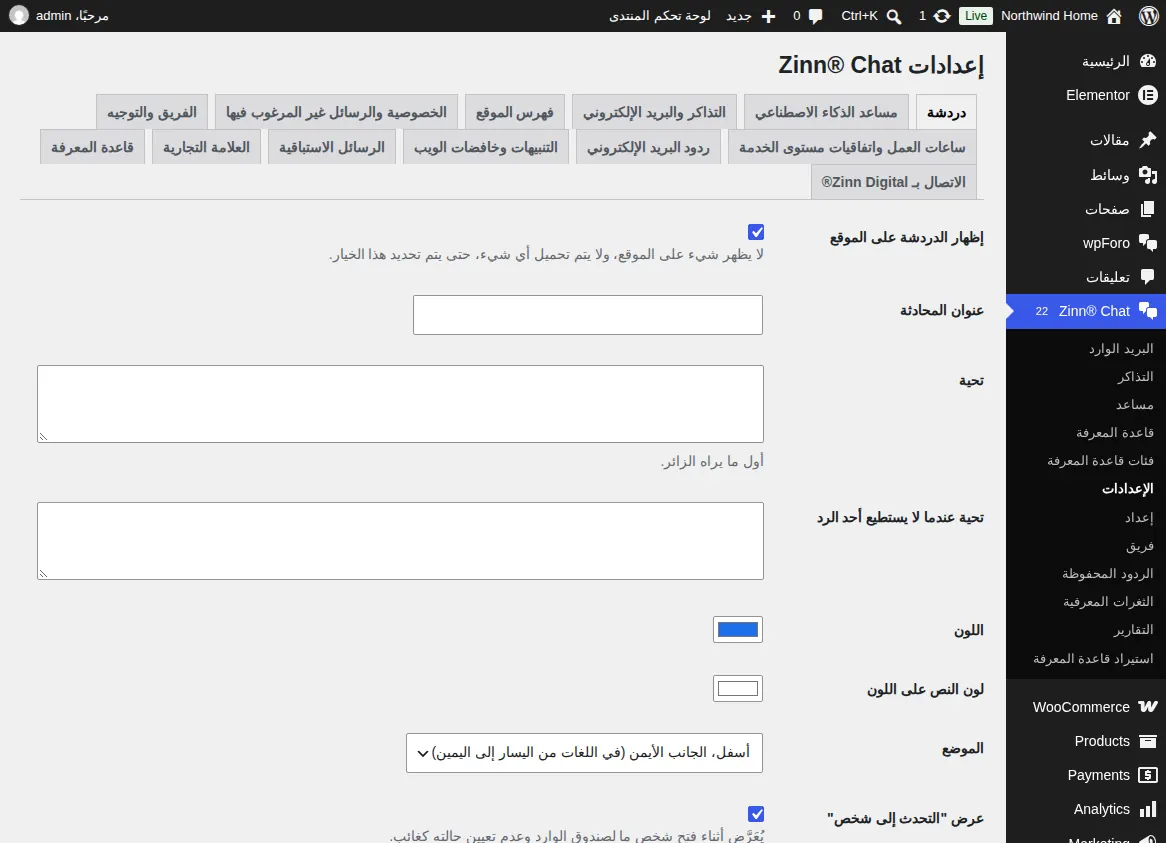Click the جديد new-content menu label
This screenshot has height=843, width=1166.
(x=738, y=16)
